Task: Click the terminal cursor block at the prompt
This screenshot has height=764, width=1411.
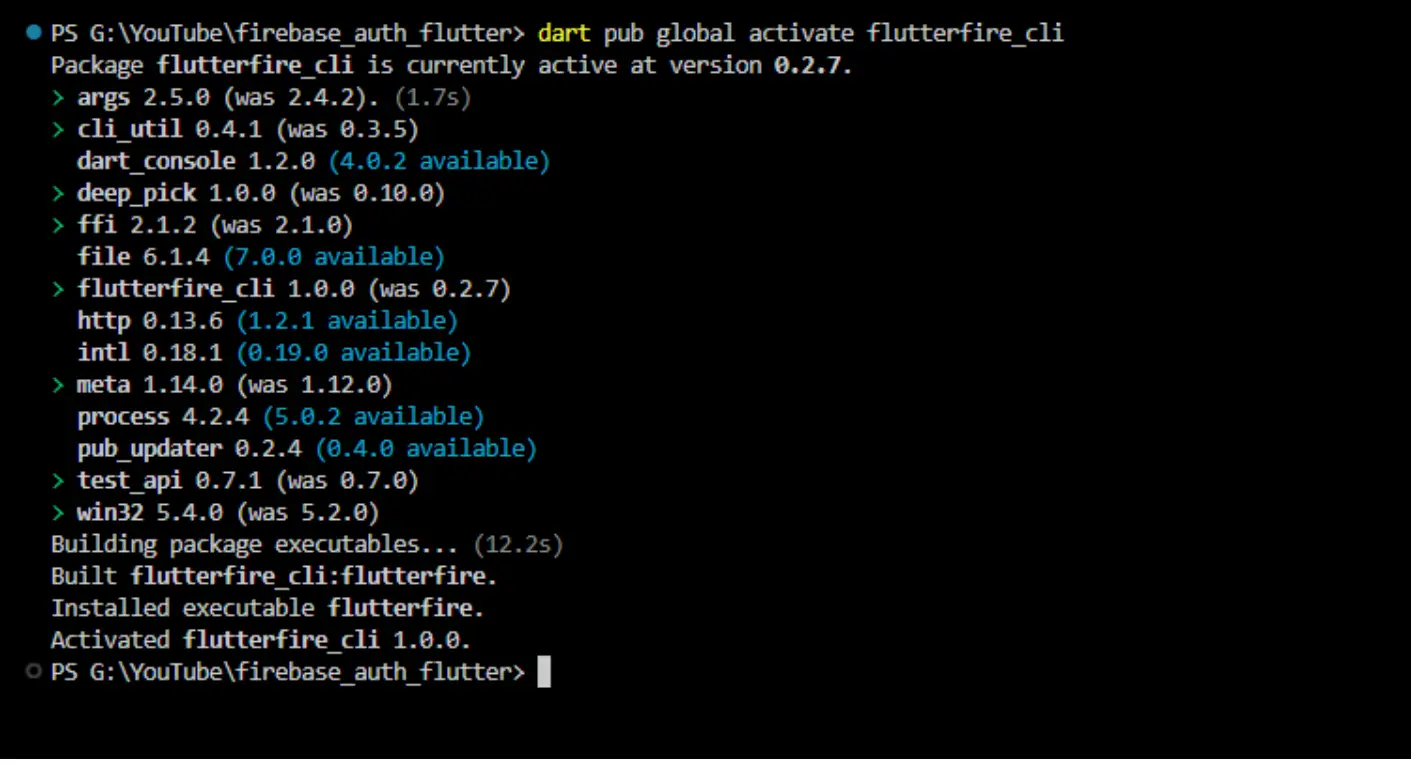Action: click(x=544, y=672)
